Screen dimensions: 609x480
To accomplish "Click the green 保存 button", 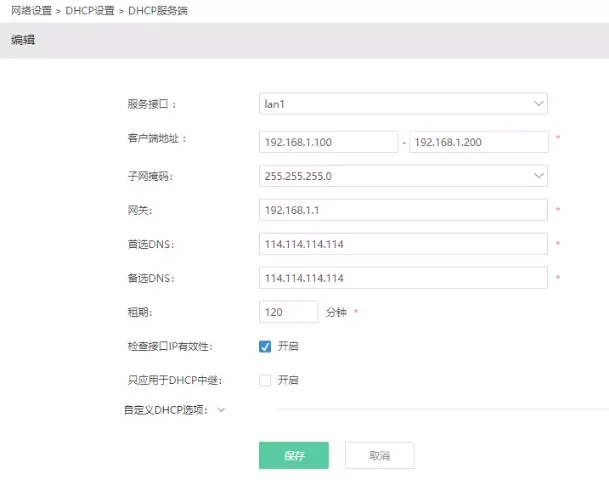I will coord(294,455).
